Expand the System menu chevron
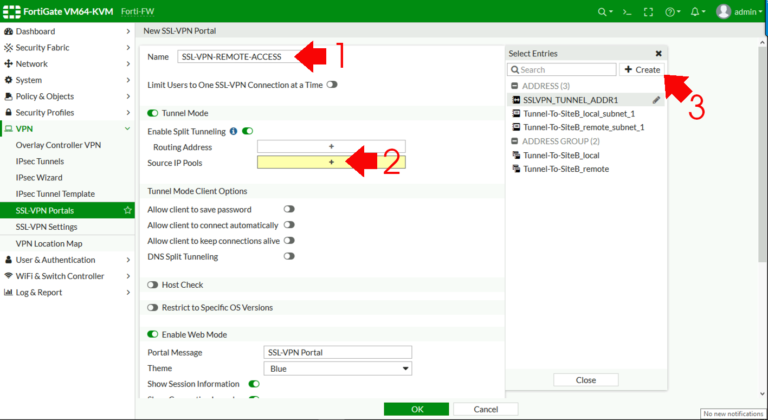Viewport: 768px width, 420px height. coord(128,80)
